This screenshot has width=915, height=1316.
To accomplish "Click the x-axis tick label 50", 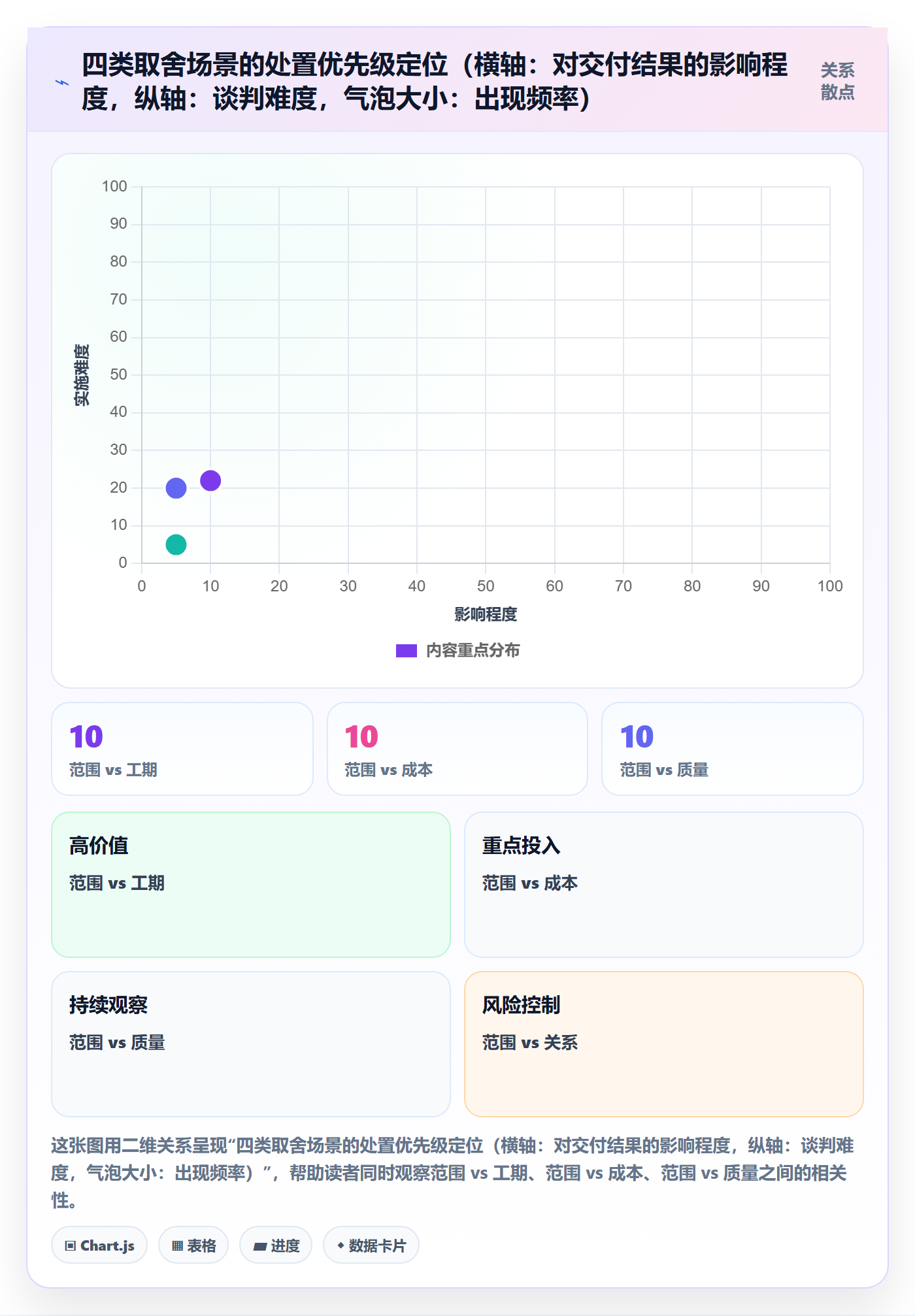I will [486, 586].
